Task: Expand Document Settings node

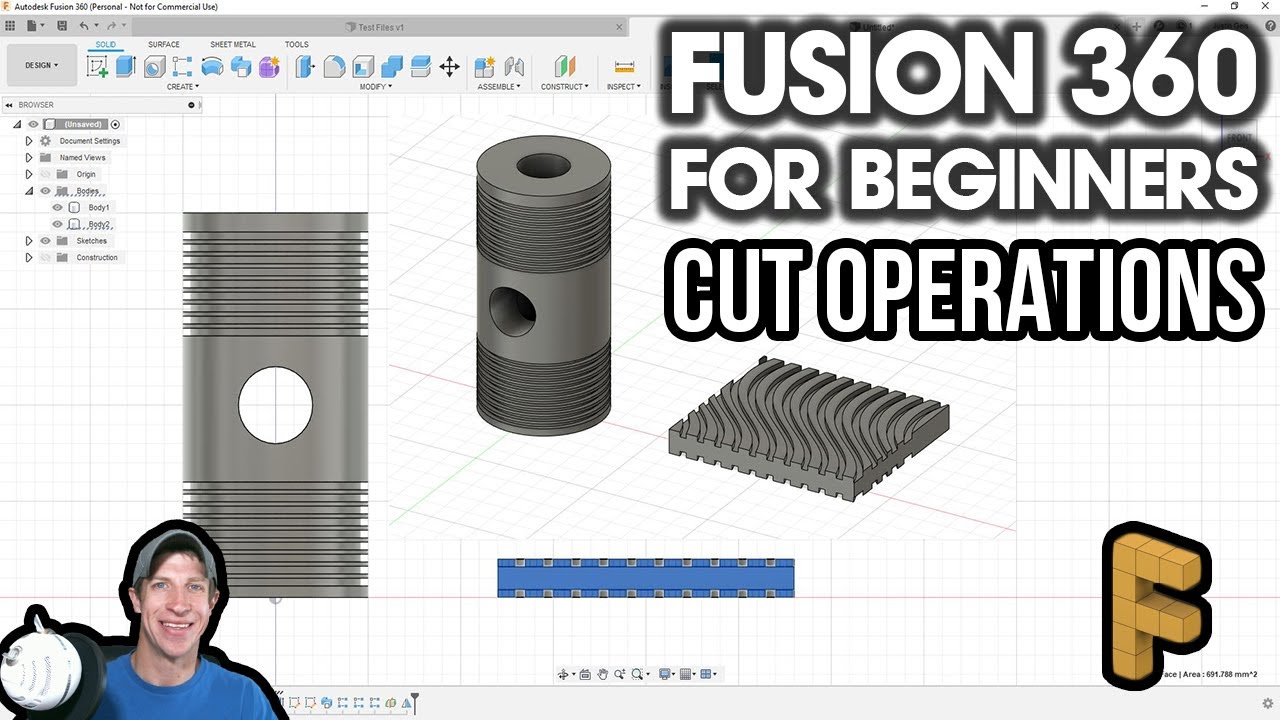Action: (x=29, y=141)
